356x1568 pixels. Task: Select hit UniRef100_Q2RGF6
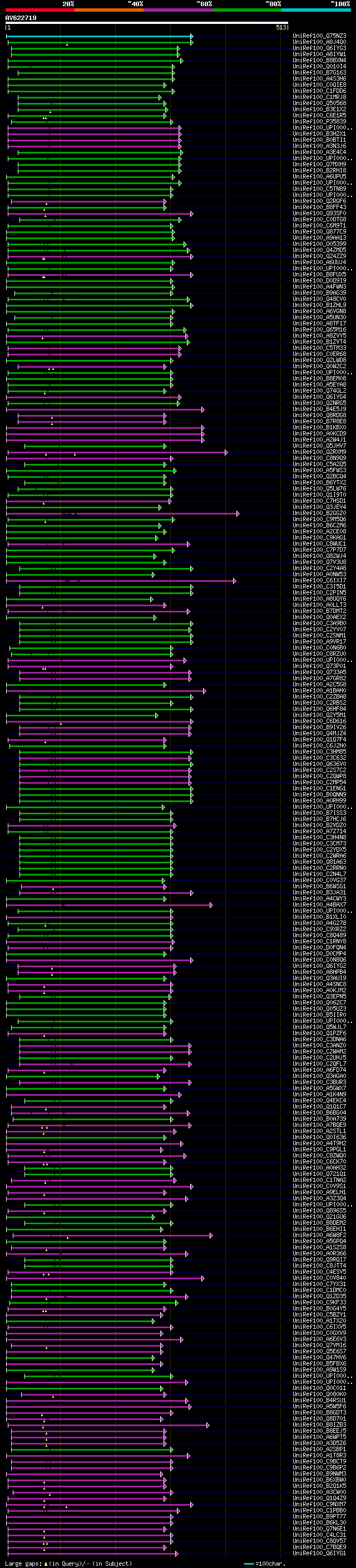coord(319,201)
